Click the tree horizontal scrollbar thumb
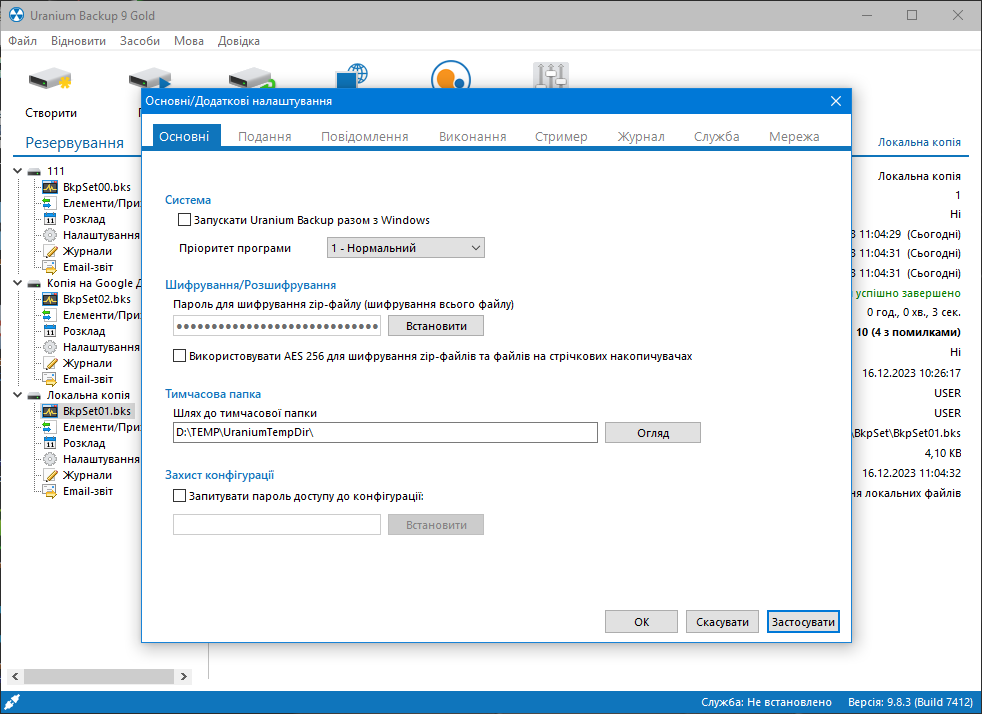Screen dimensions: 982x714 click(x=98, y=676)
